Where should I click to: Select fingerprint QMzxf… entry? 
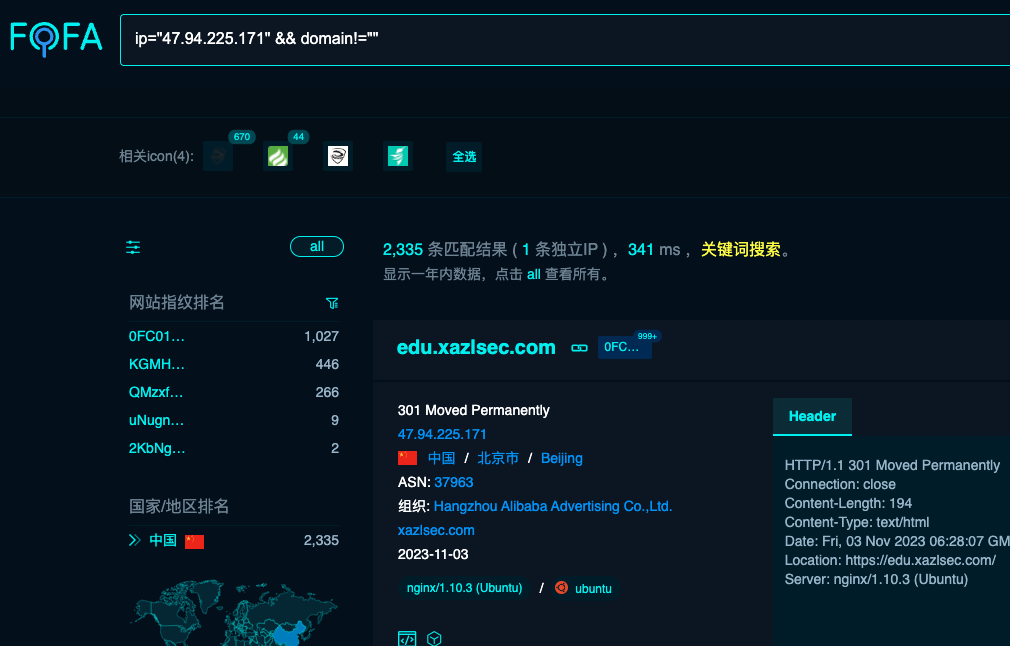[x=156, y=392]
